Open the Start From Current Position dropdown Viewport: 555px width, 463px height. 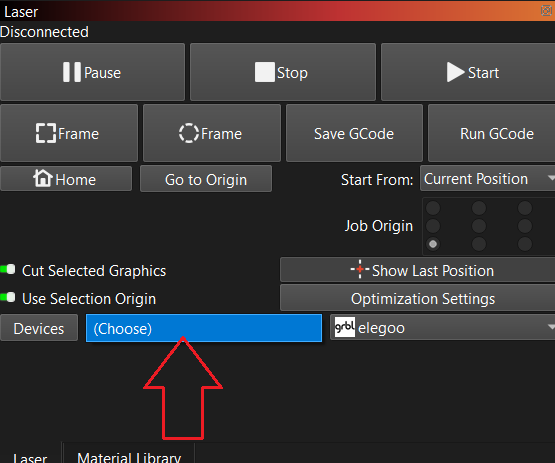tap(487, 179)
